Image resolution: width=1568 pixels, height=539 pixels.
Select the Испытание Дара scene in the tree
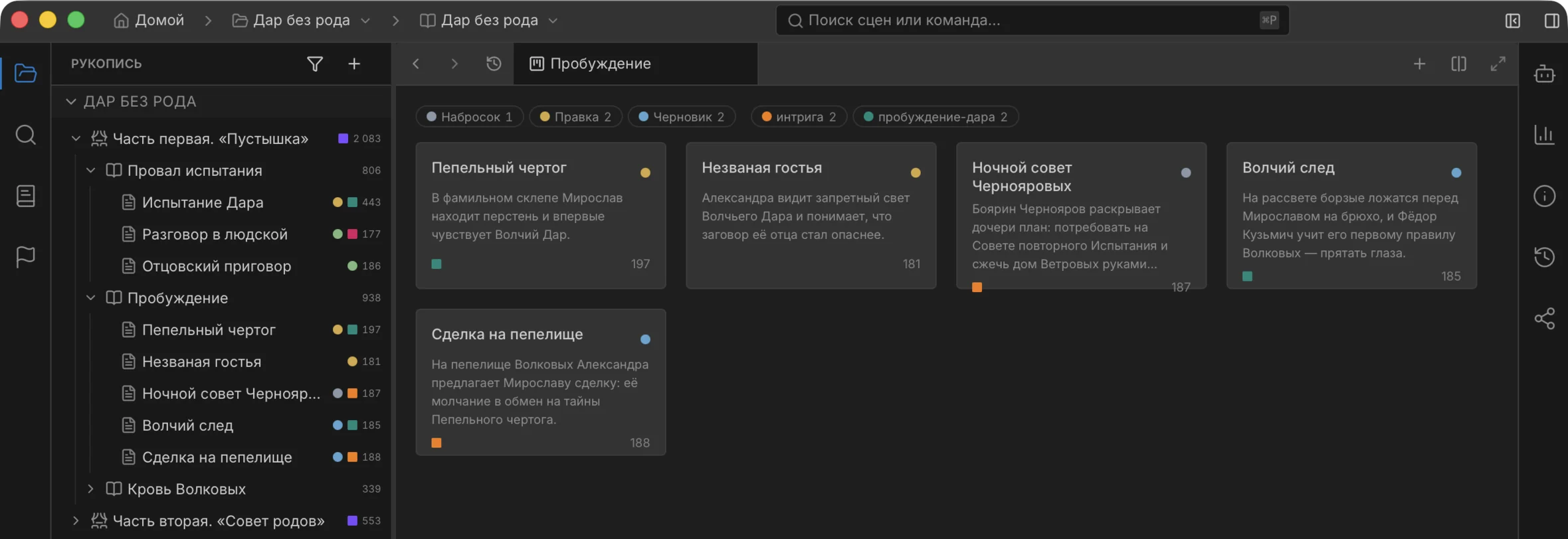(221, 202)
